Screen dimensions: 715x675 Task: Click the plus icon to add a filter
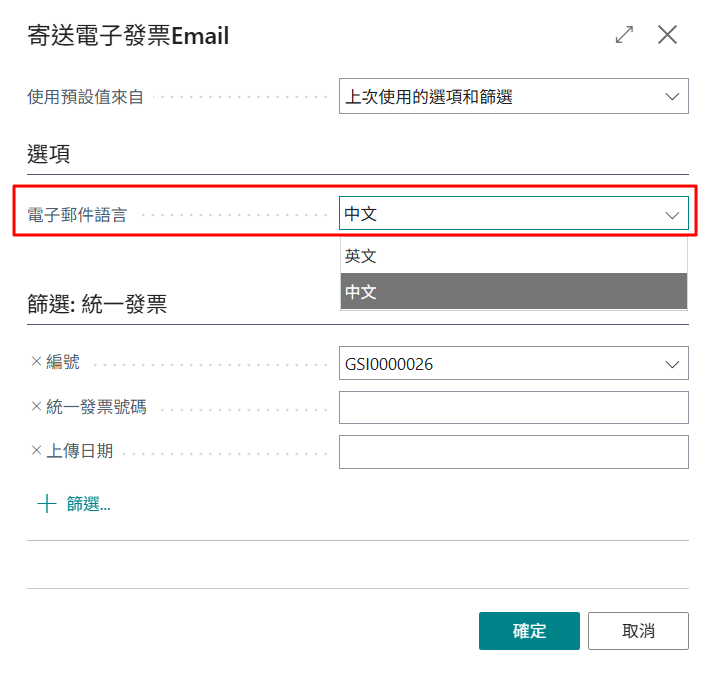click(x=47, y=504)
